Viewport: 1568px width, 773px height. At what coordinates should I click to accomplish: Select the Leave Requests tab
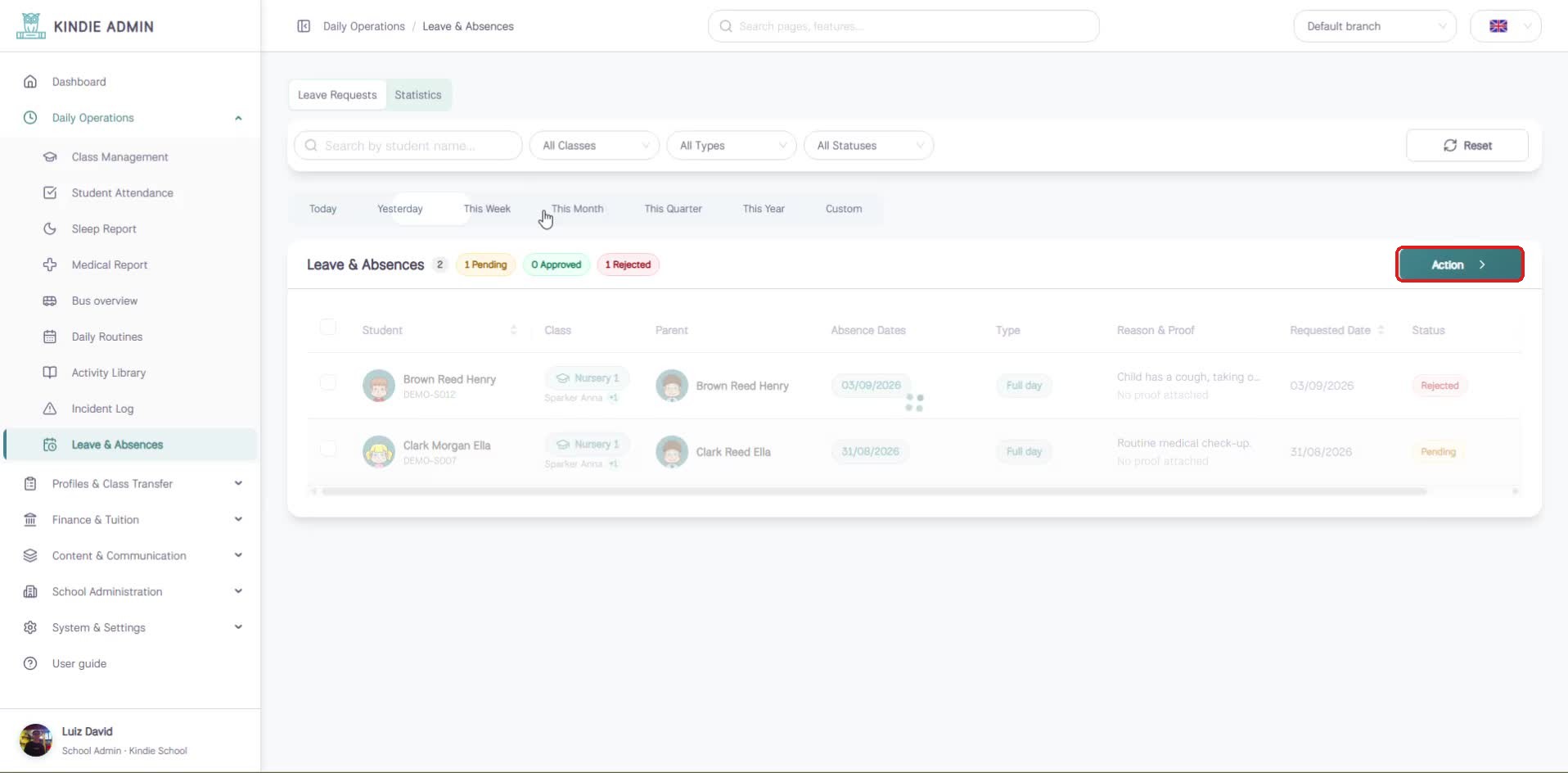(337, 95)
